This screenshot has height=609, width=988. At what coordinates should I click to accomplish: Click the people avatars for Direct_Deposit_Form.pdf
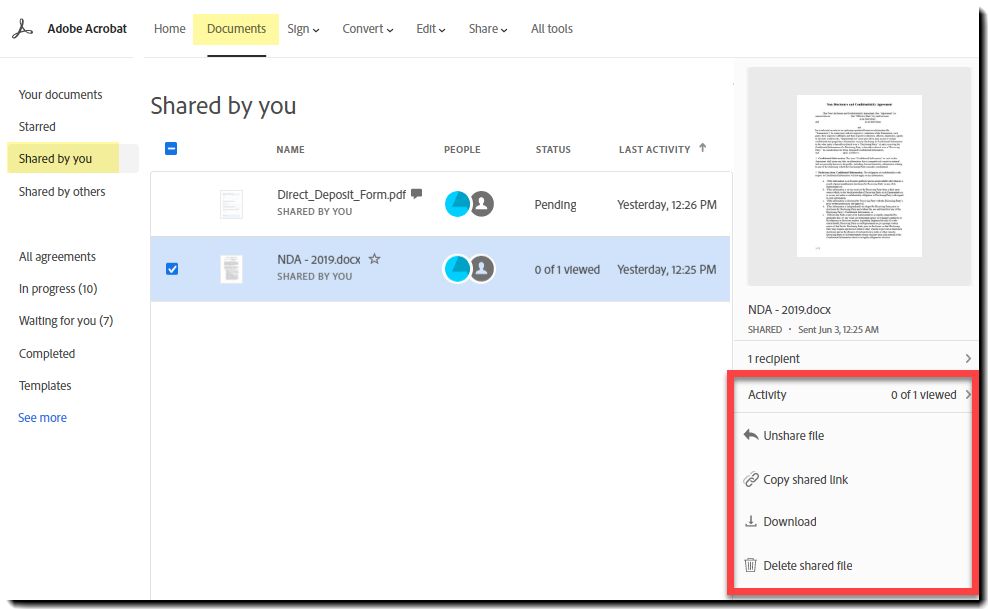tap(469, 204)
